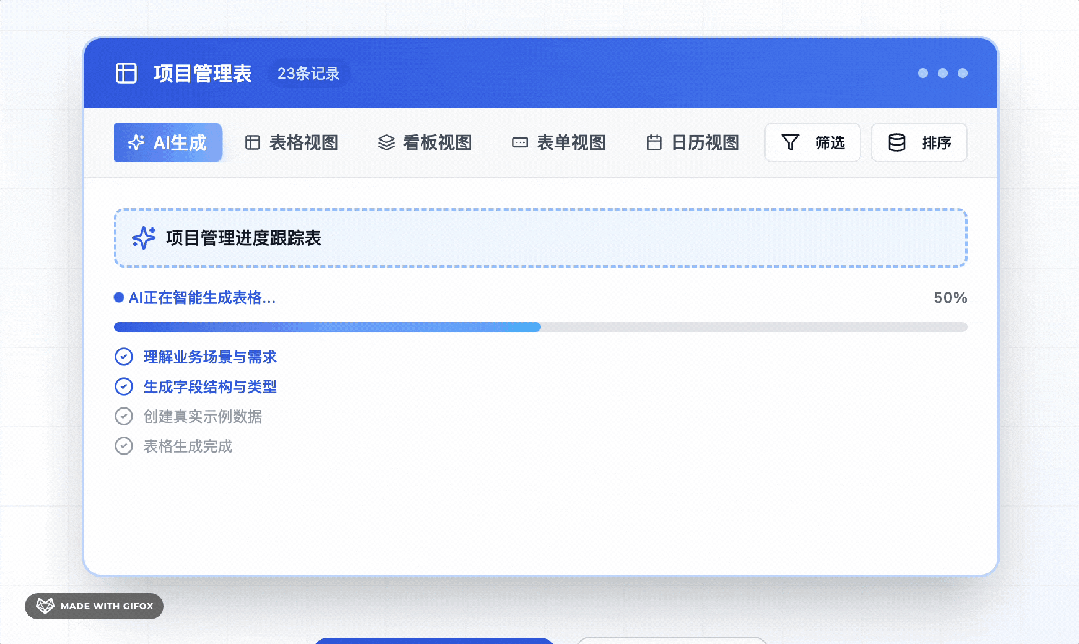Click the 看板视图 layers icon

click(385, 142)
